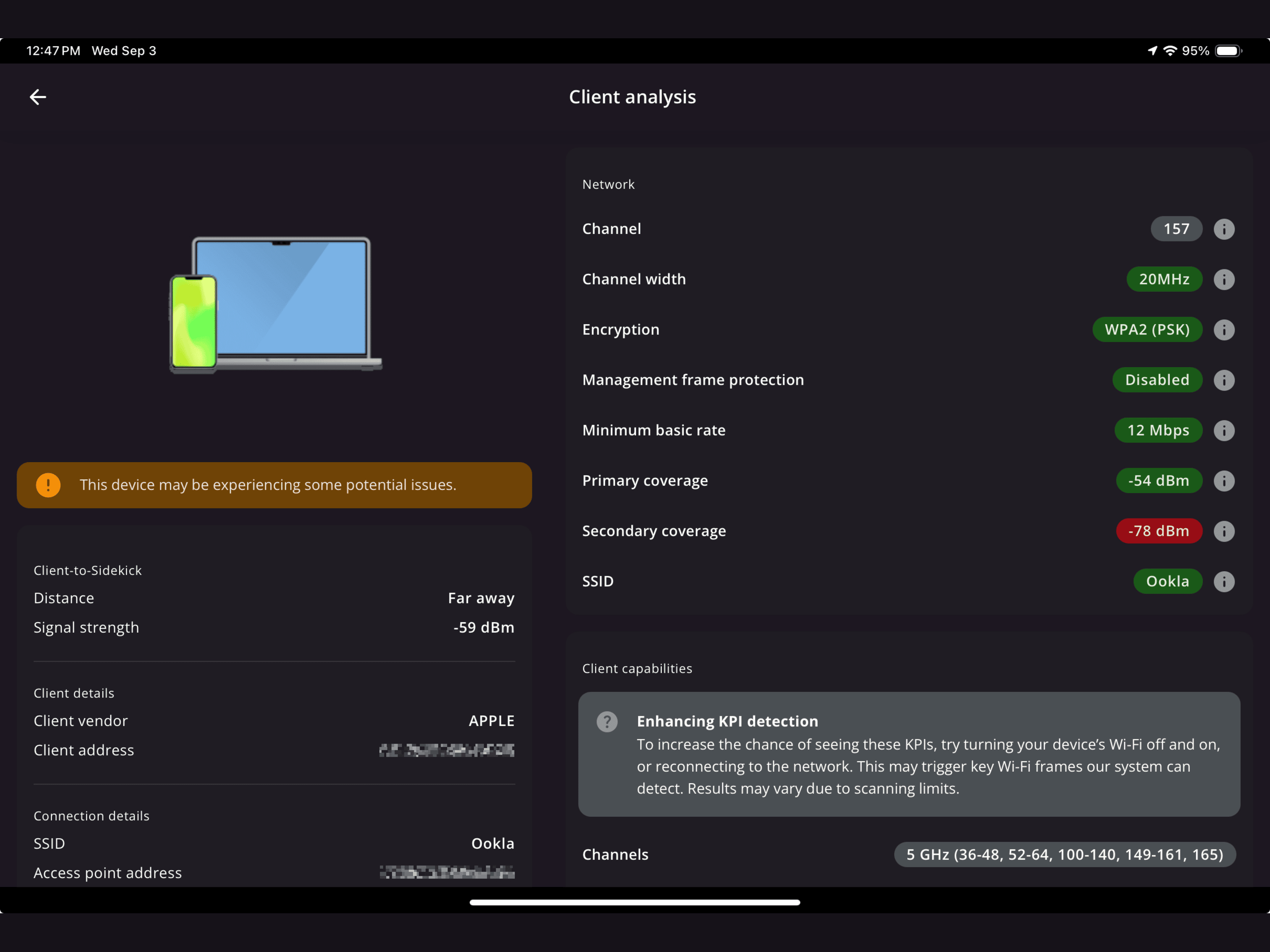
Task: Tap the 12:47 PM status bar clock
Action: coord(54,50)
